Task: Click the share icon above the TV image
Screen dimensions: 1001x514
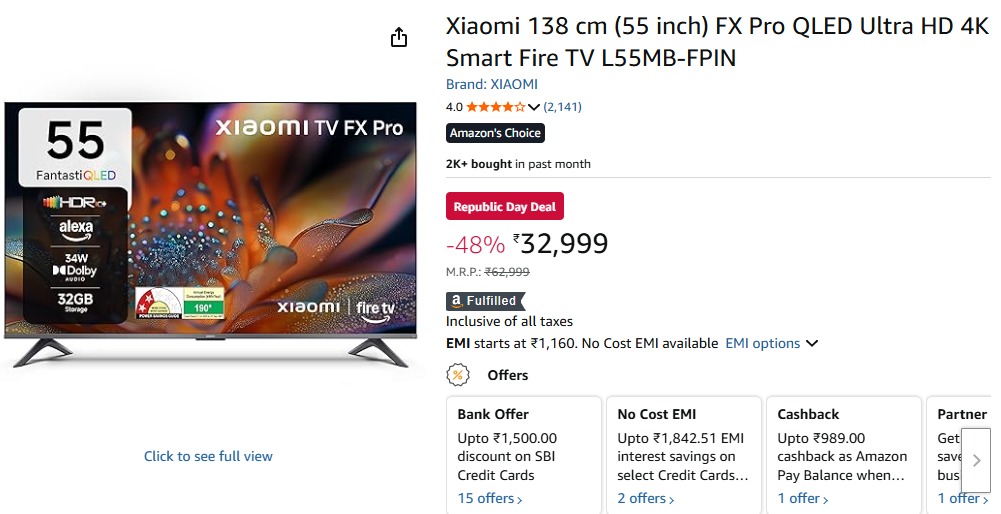Action: 399,38
